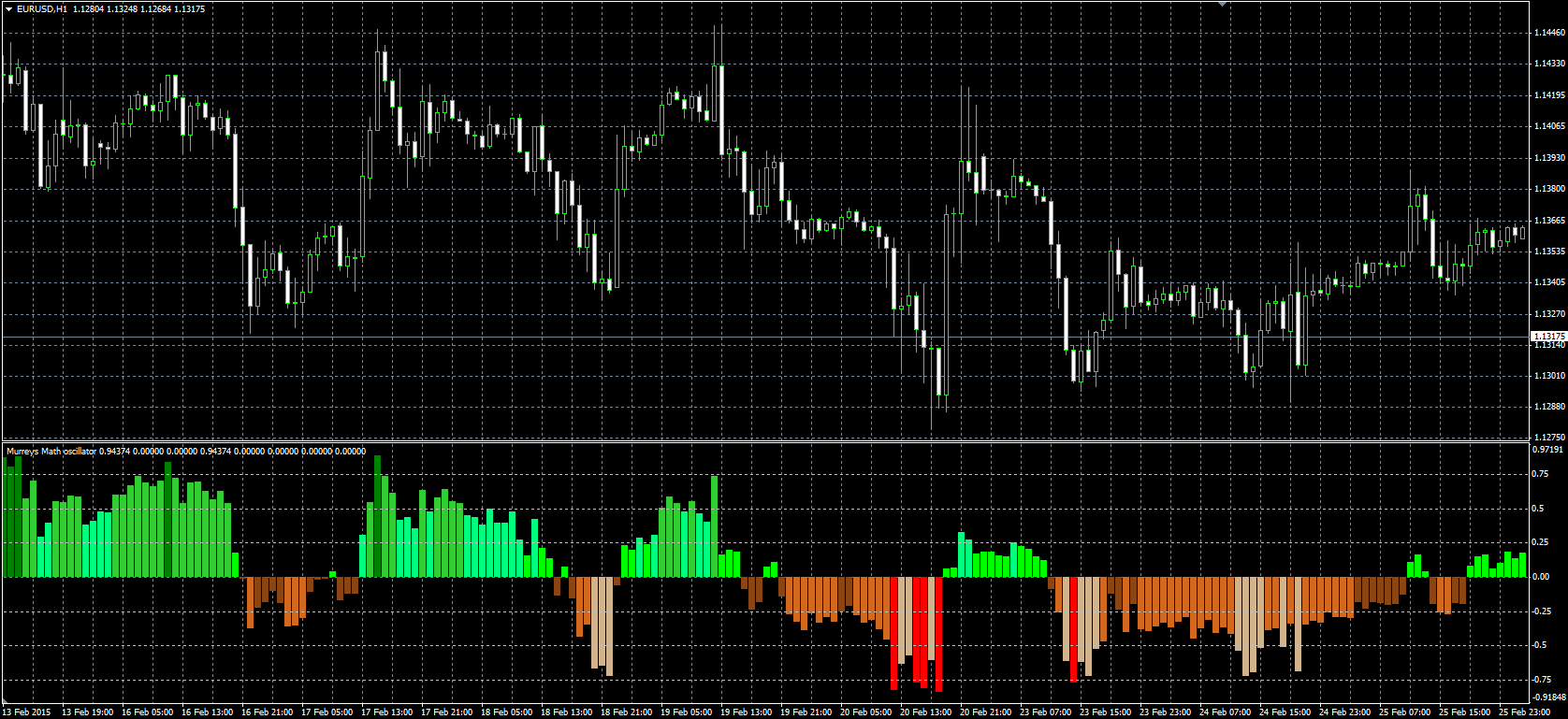1568x719 pixels.
Task: Click the 1.13270 price scale label
Action: (1549, 314)
